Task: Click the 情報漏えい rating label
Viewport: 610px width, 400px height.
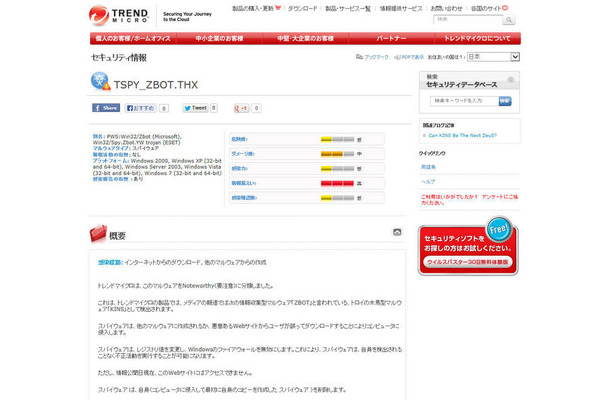Action: (244, 183)
